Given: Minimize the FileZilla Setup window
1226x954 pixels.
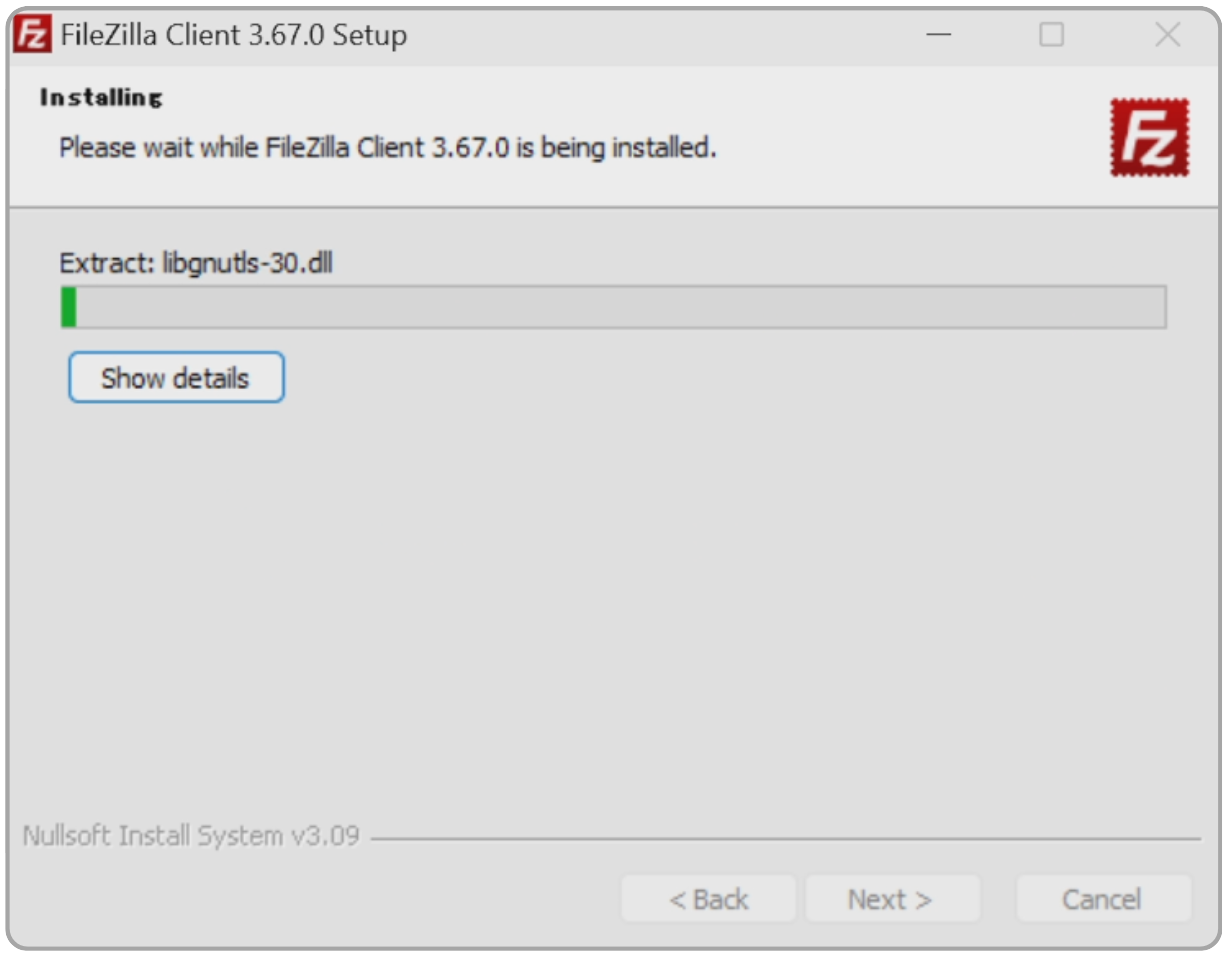Looking at the screenshot, I should pos(938,36).
